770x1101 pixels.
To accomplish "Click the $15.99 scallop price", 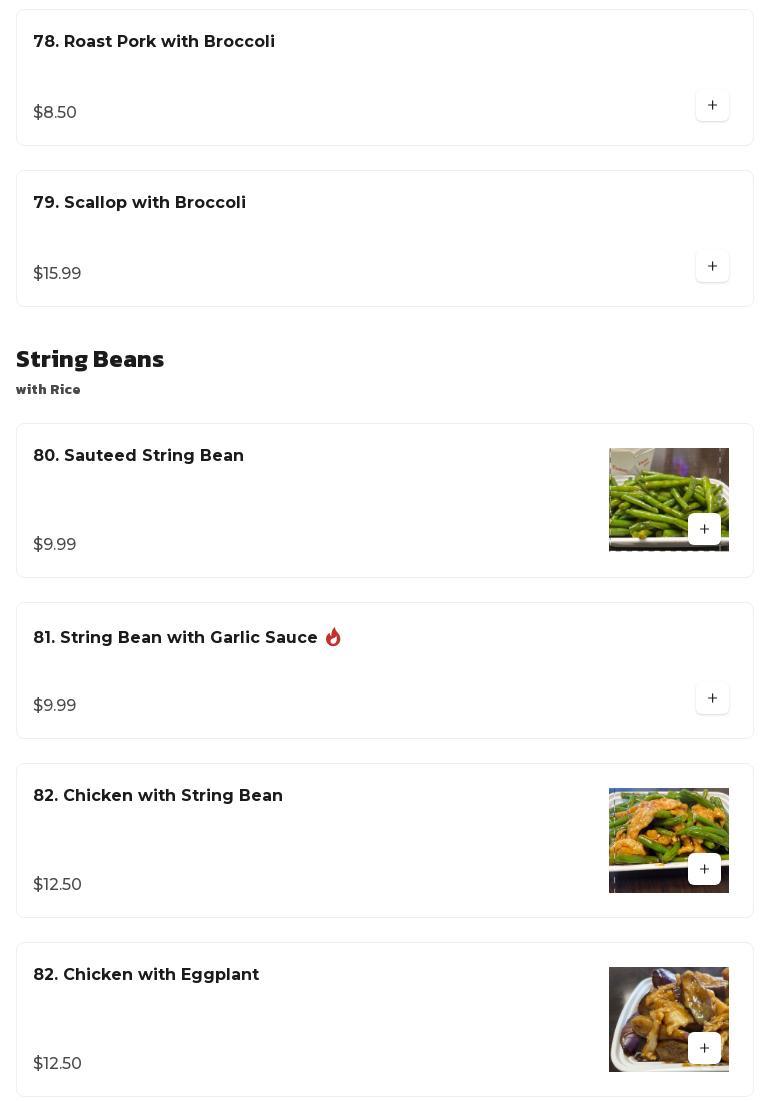I will tap(57, 273).
